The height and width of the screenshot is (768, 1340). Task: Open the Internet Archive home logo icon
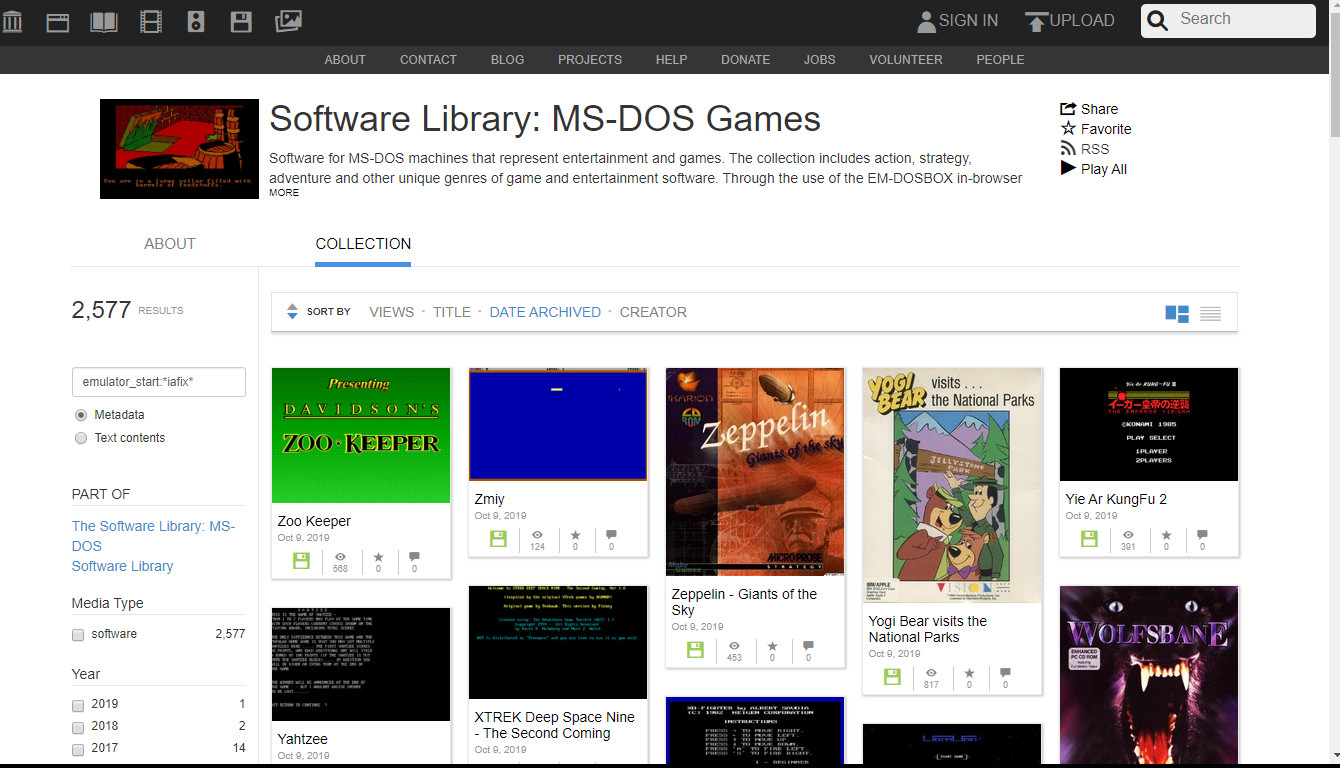pos(13,21)
